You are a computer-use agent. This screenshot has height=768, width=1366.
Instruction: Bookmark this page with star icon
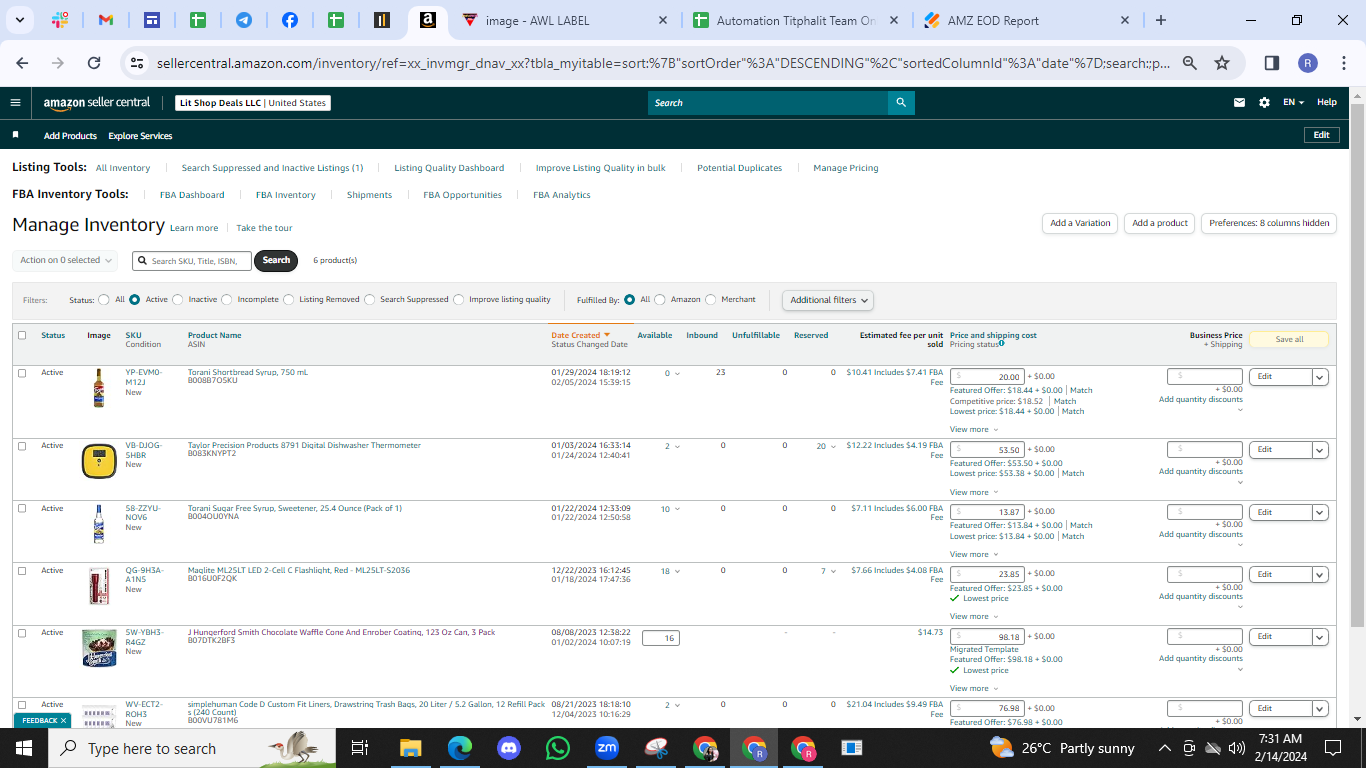point(1222,63)
